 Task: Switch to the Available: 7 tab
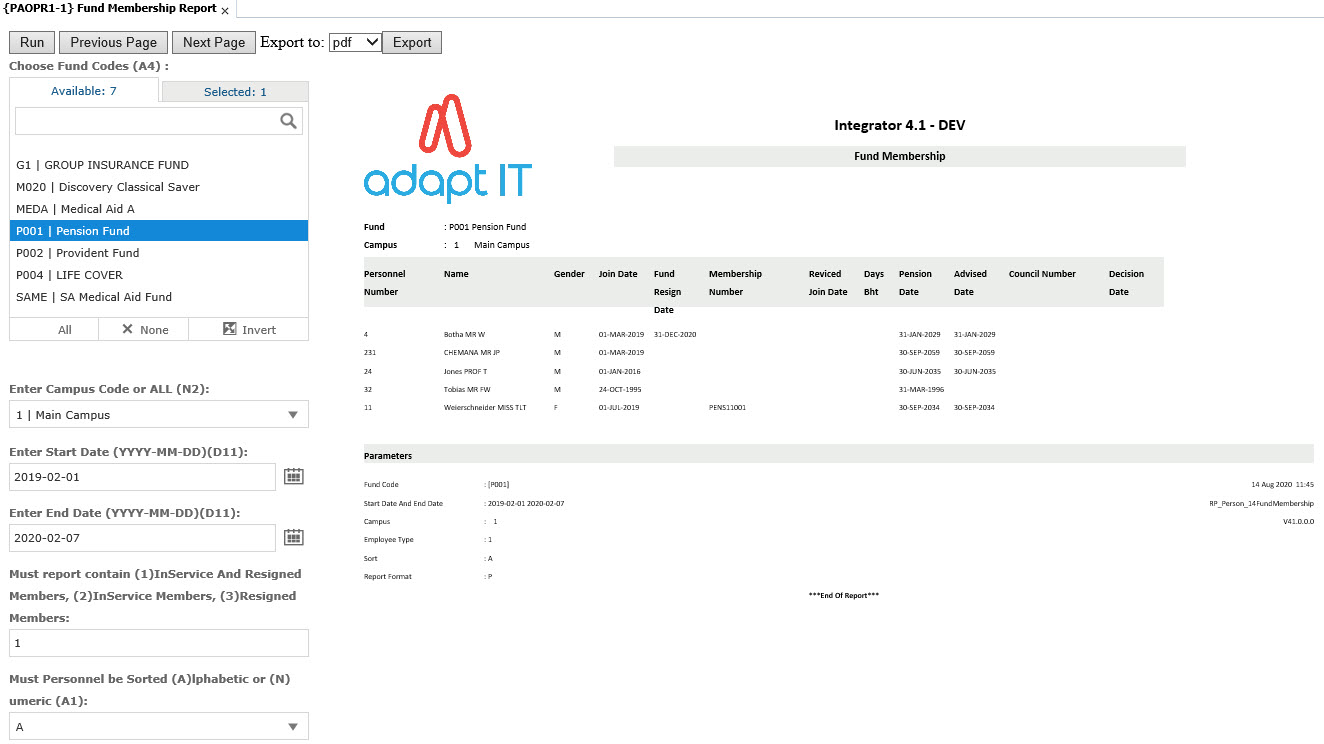point(84,91)
